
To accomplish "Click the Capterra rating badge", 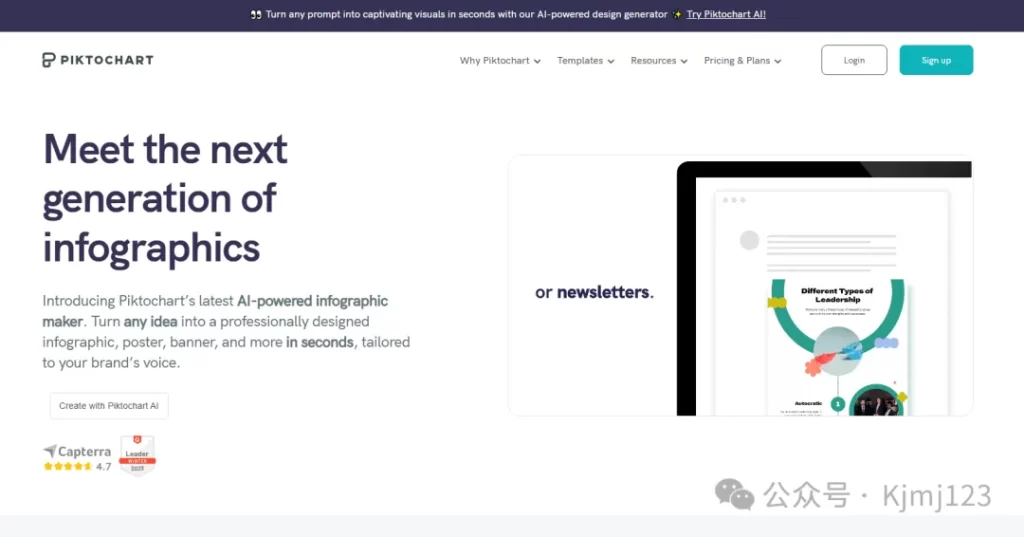I will [77, 457].
